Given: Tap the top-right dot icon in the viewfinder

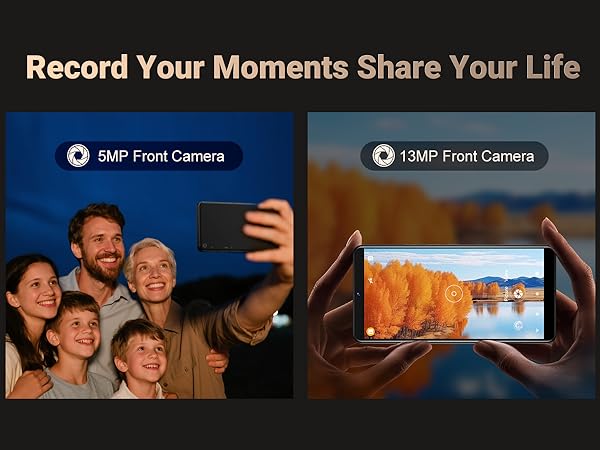Looking at the screenshot, I should [537, 274].
